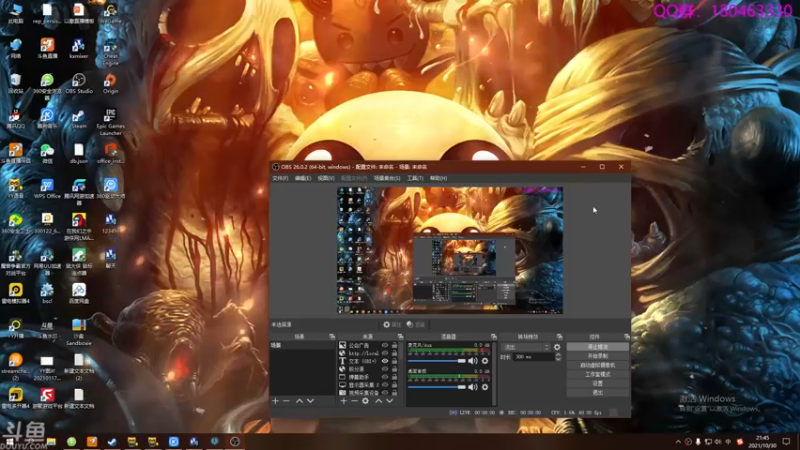Image resolution: width=800 pixels, height=450 pixels.
Task: Toggle visibility of the 视频采集设备 source
Action: (385, 393)
